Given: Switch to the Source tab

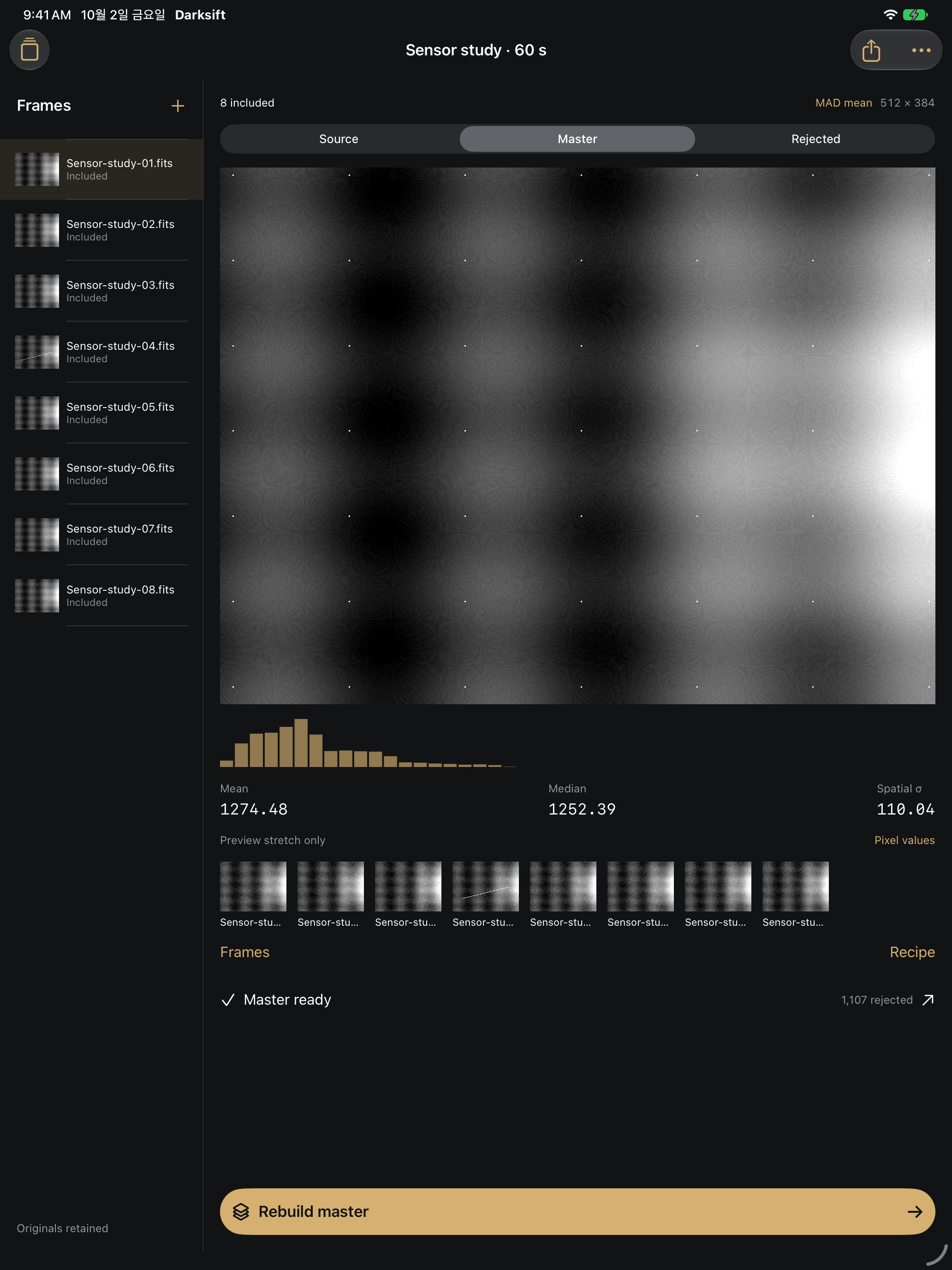Looking at the screenshot, I should tap(339, 139).
